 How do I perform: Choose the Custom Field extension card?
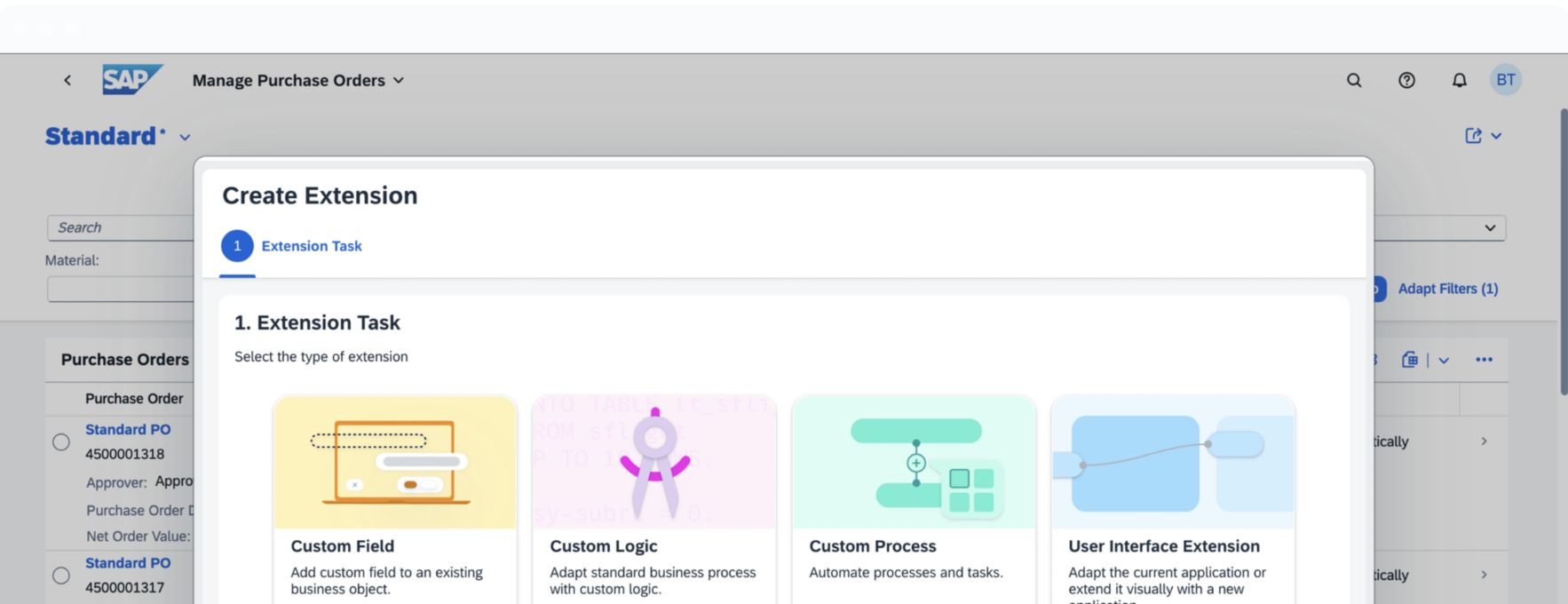[x=395, y=497]
